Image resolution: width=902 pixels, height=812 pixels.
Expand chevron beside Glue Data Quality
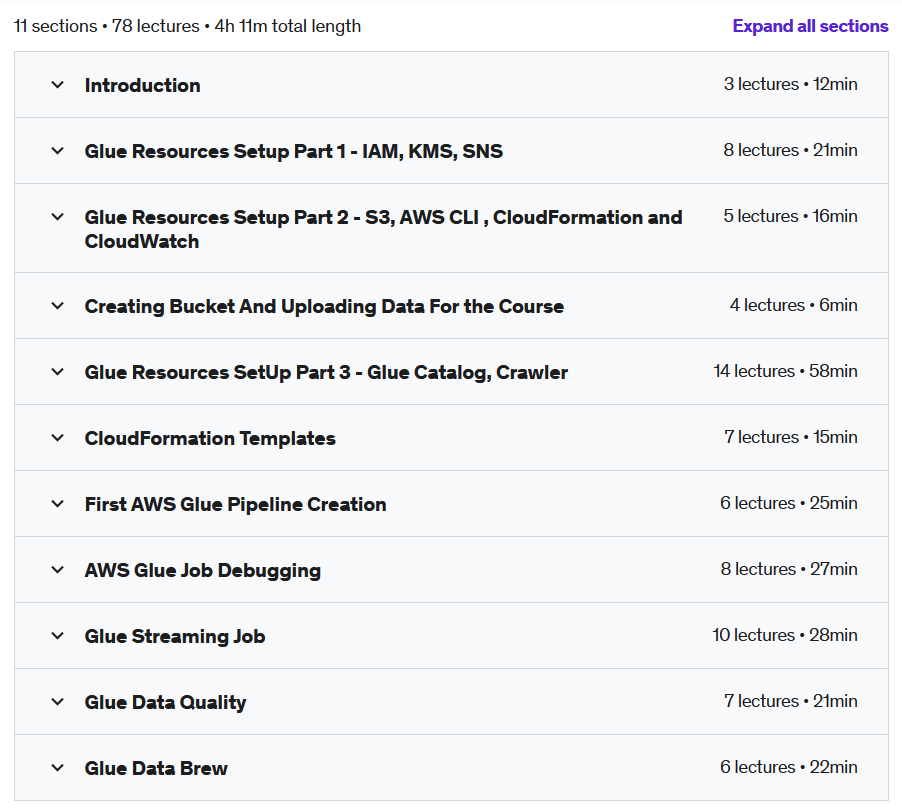(58, 702)
